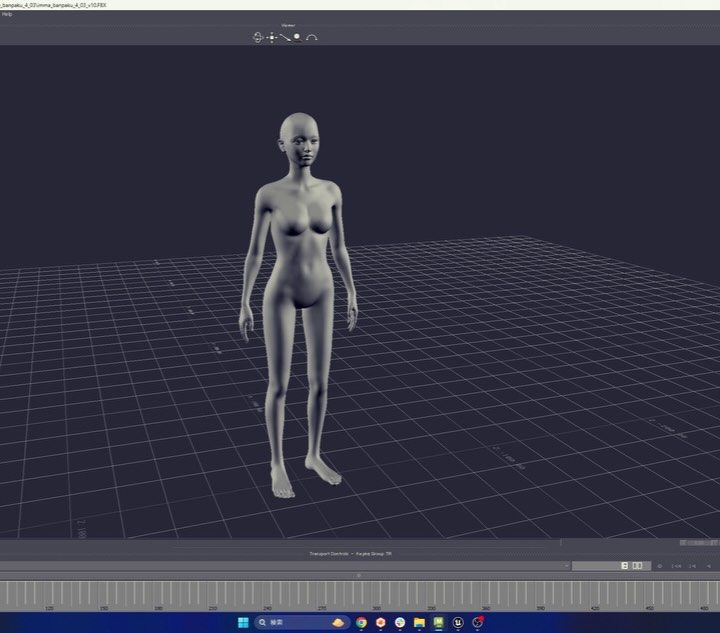Click the MotionBuilder icon in the taskbar
Screen dimensions: 720x633
tap(438, 622)
